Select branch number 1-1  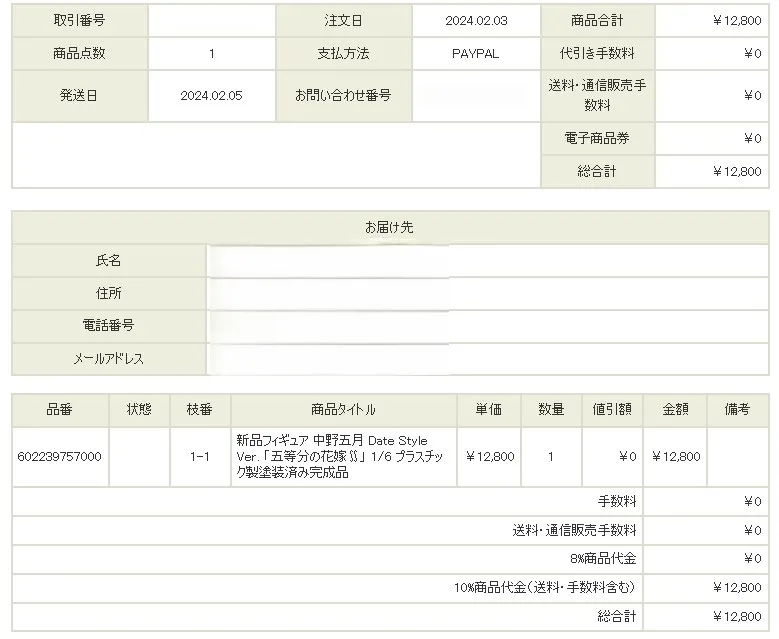click(x=200, y=457)
